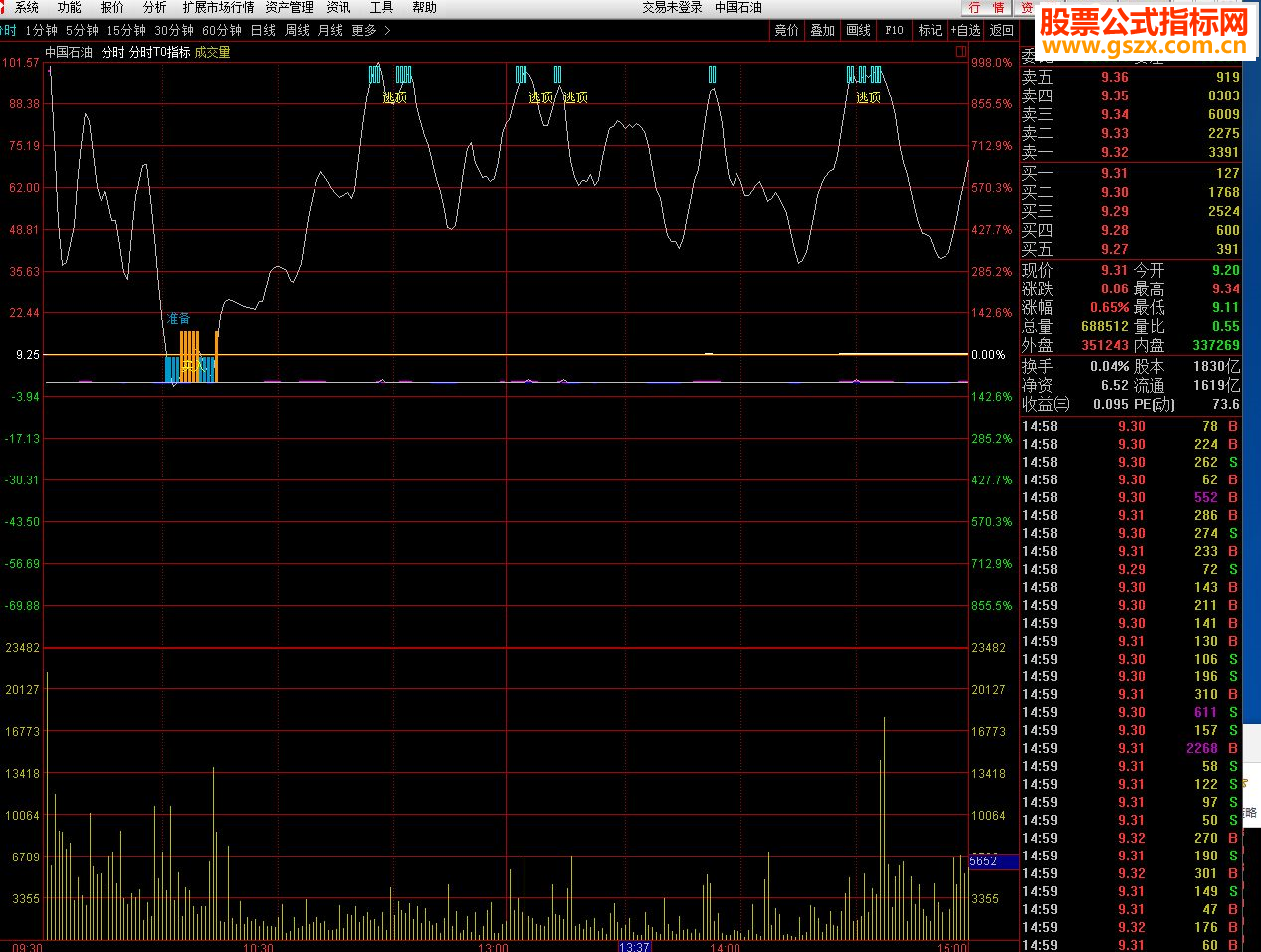Click the 14:00 time axis label

(x=726, y=946)
